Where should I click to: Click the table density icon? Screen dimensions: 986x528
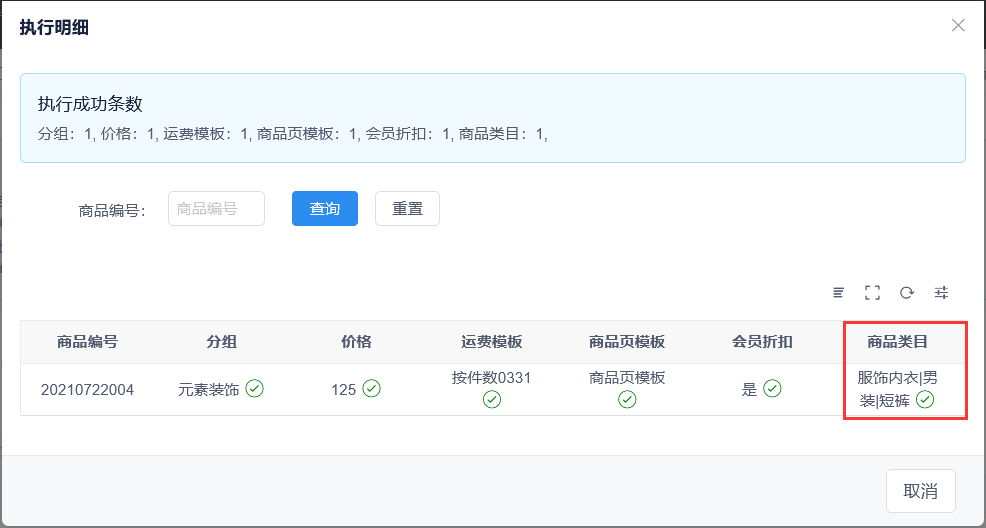pos(838,292)
